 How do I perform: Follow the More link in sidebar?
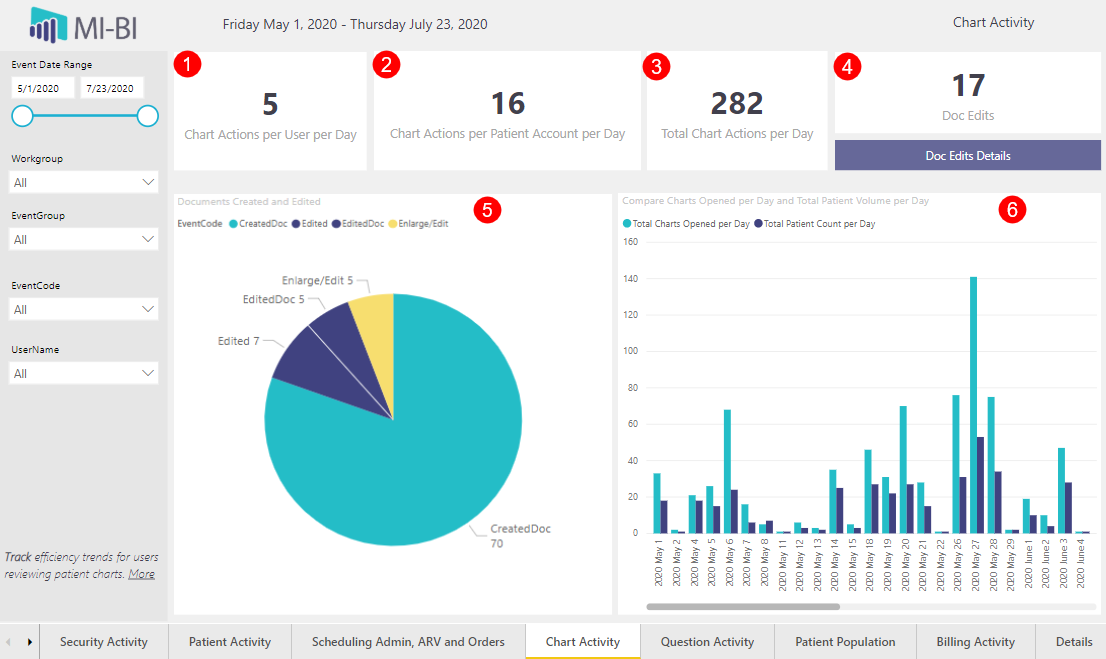[141, 574]
